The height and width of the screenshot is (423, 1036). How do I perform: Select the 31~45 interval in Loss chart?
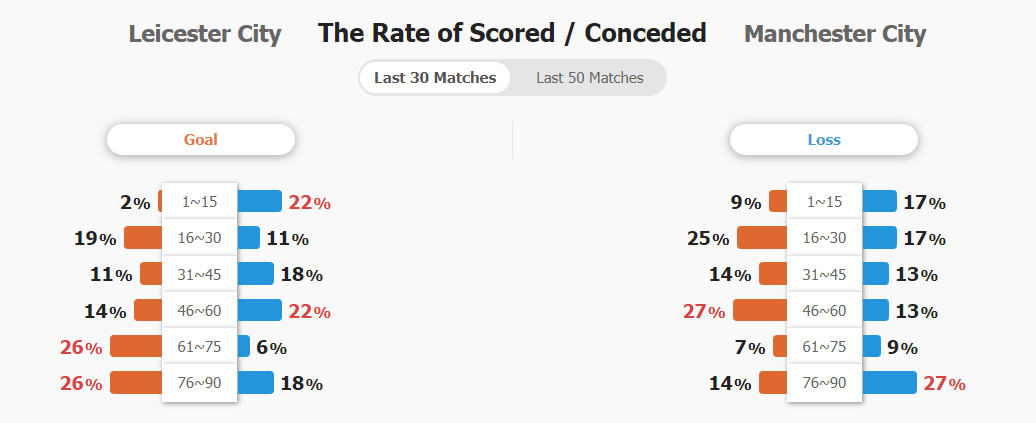pos(824,274)
